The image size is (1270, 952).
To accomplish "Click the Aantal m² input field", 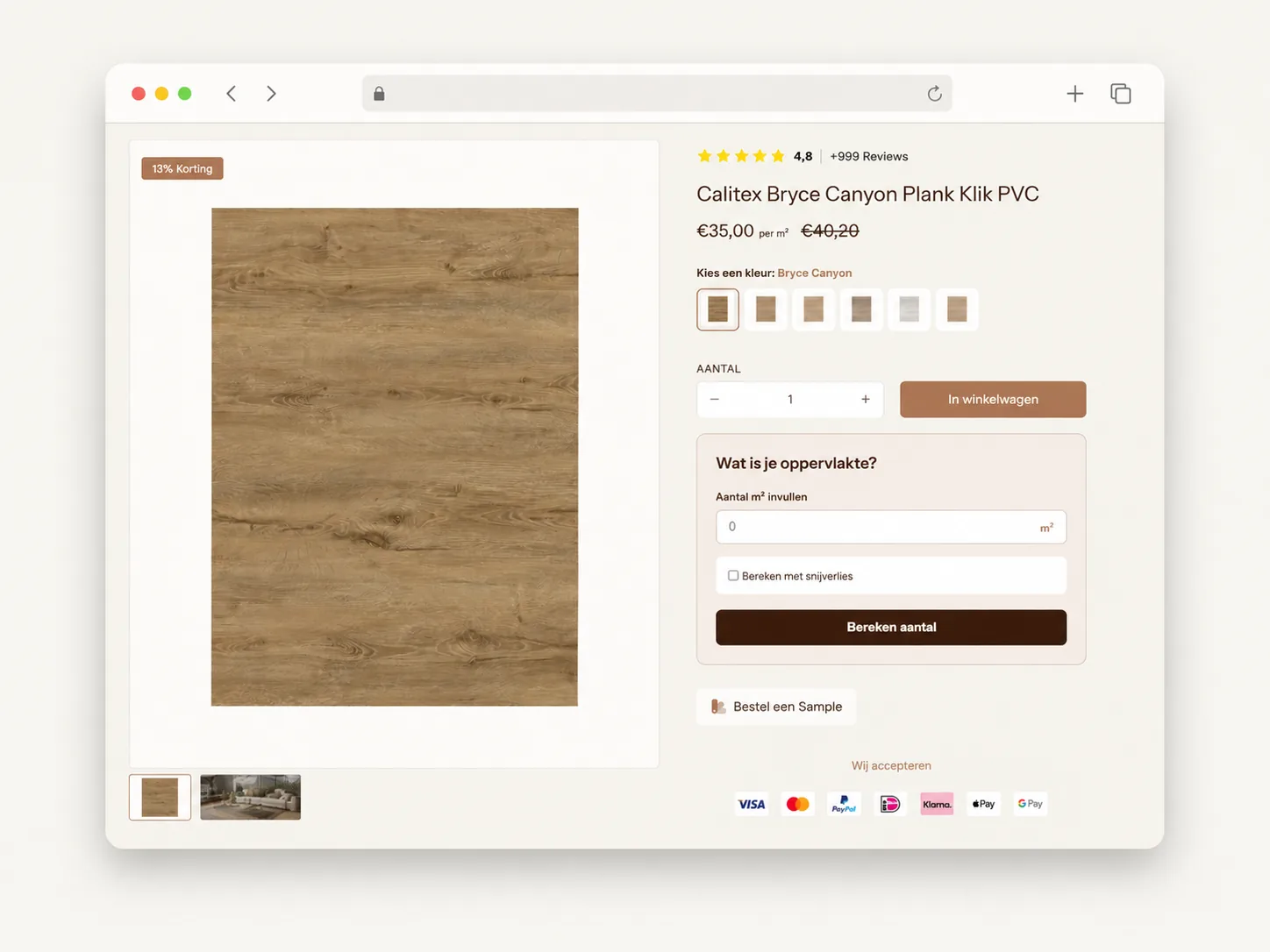I will [x=891, y=527].
